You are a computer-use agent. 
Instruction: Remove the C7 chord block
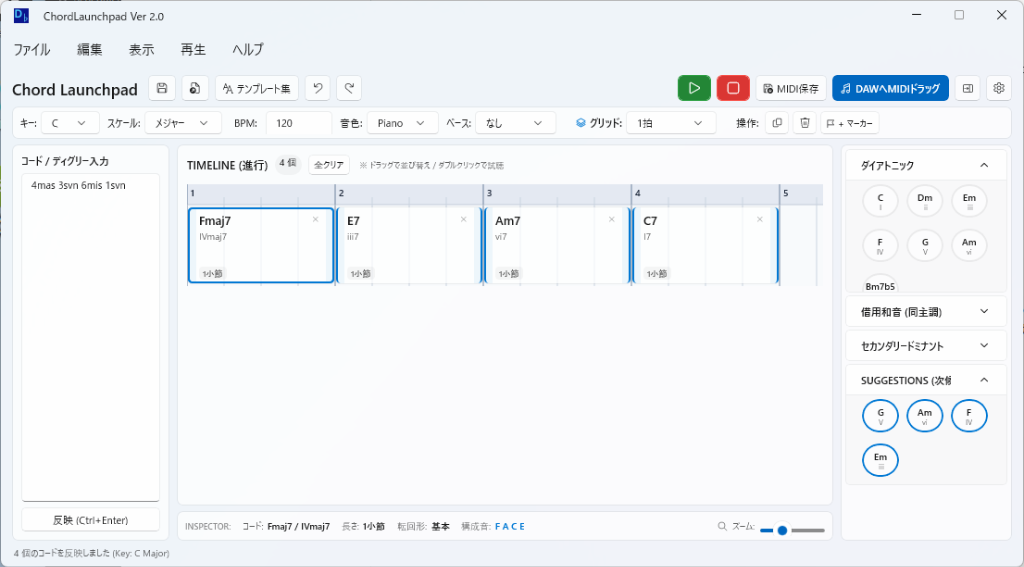tap(760, 219)
